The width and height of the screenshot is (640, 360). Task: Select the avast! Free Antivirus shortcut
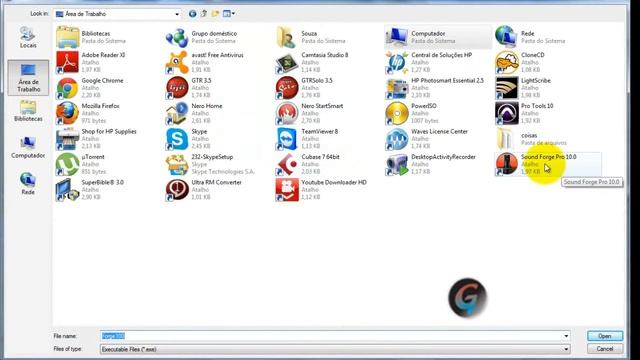204,62
